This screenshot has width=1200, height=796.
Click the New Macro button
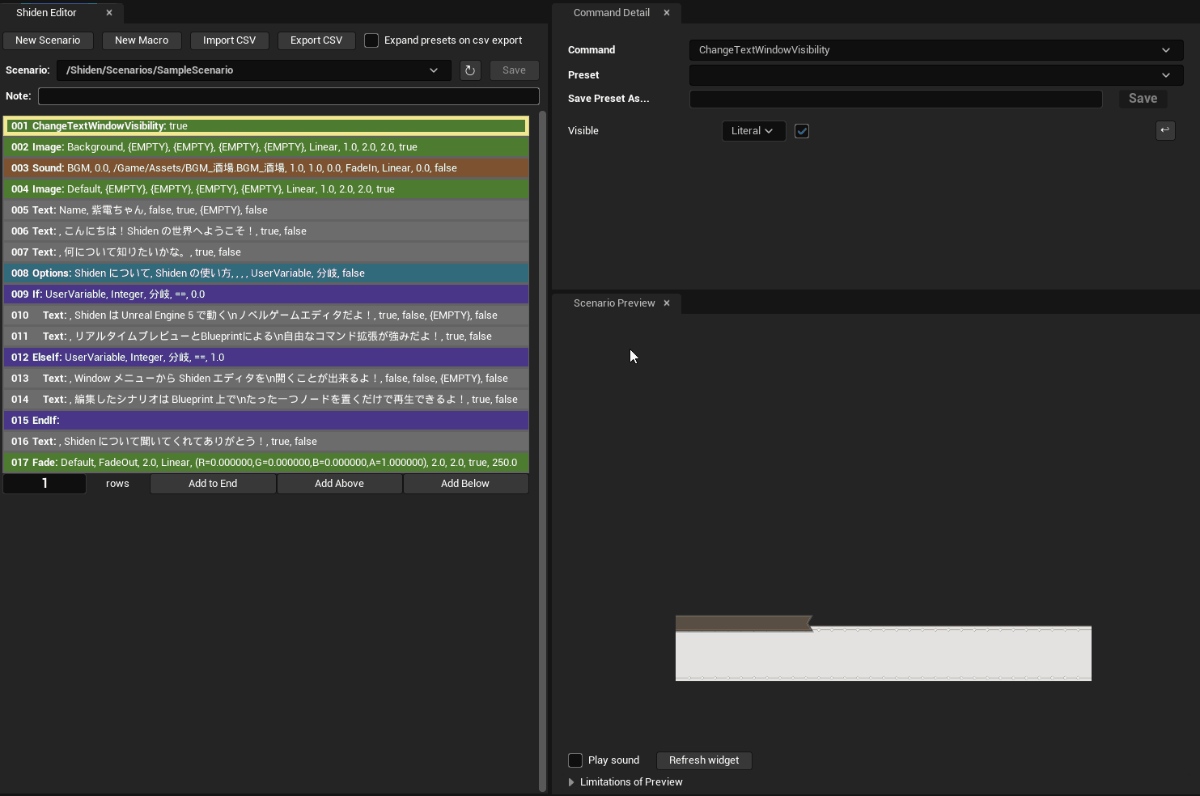pos(141,40)
